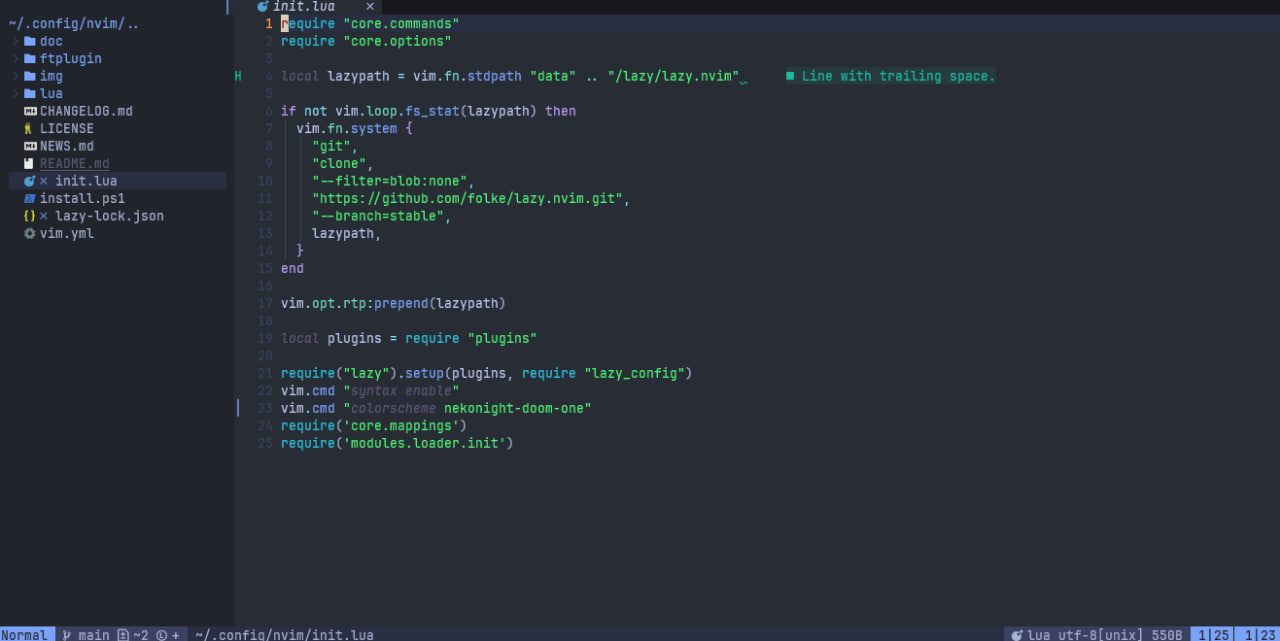Image resolution: width=1280 pixels, height=641 pixels.
Task: Click the vim.opt.rtp:prepend(lazypath) line
Action: click(393, 304)
